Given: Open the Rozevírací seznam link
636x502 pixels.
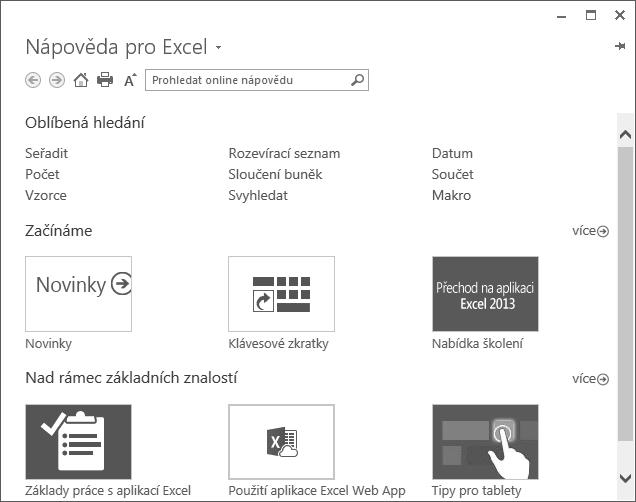Looking at the screenshot, I should coord(284,153).
